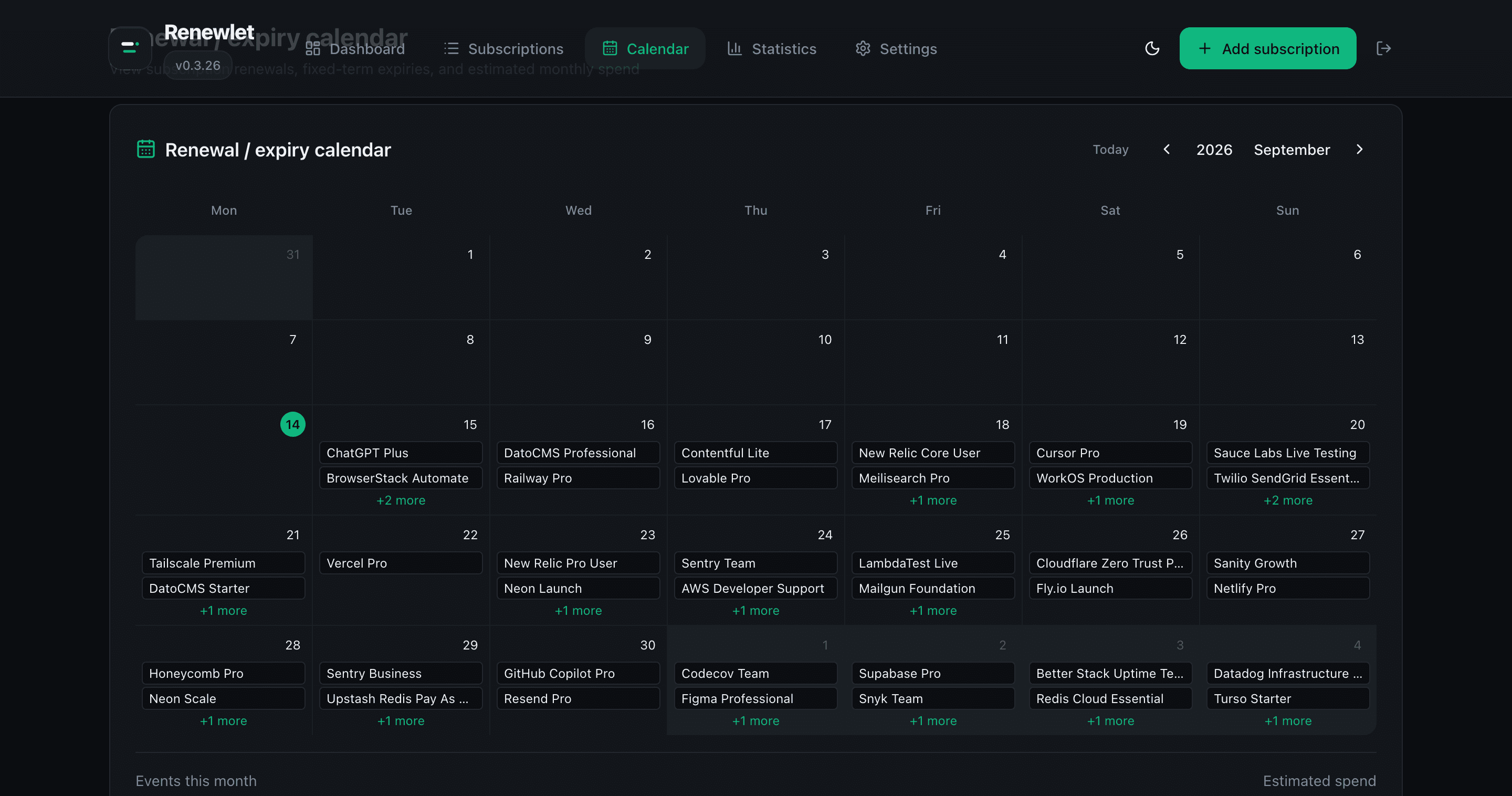Expand +2 more on September 15
The width and height of the screenshot is (1512, 796).
pos(401,500)
